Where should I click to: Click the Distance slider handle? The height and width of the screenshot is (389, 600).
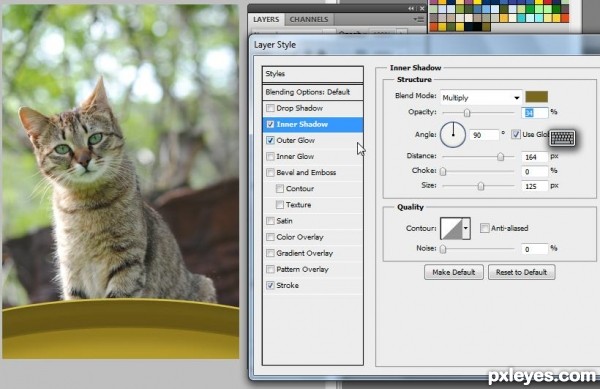[x=501, y=156]
